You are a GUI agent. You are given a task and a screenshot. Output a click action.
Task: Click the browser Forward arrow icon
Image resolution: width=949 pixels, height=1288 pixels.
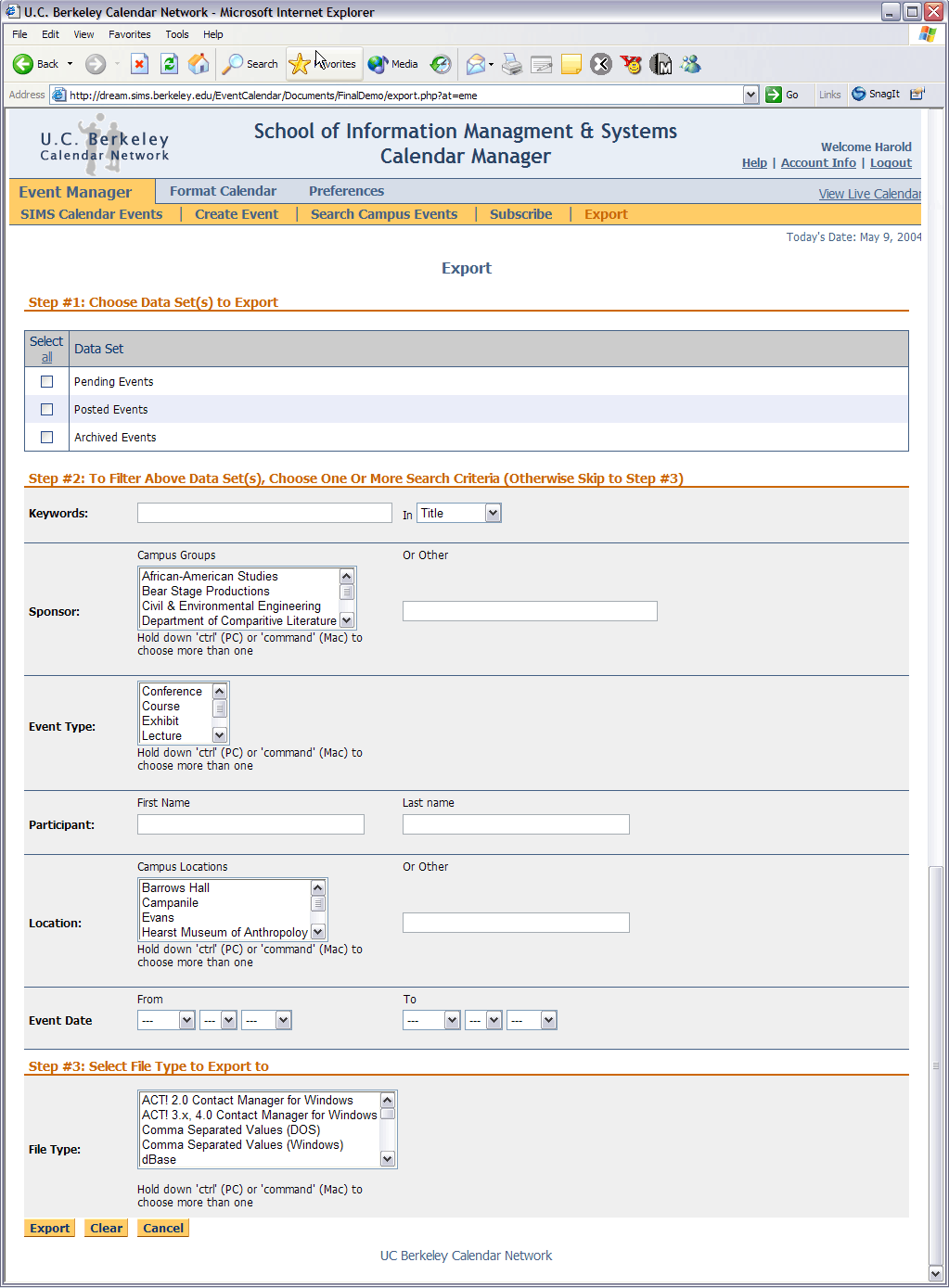95,64
